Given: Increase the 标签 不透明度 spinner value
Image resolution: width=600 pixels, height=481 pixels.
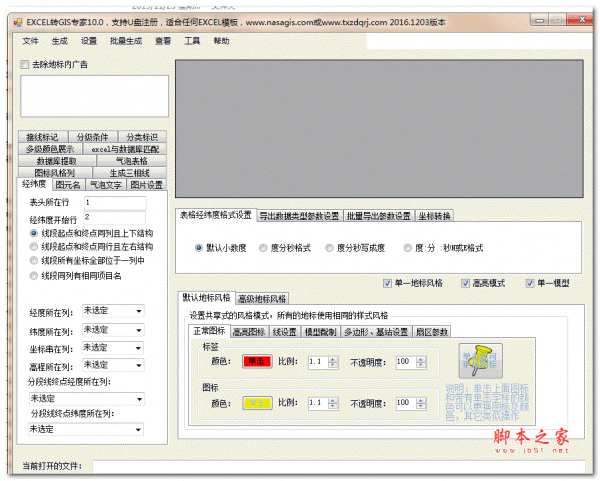Looking at the screenshot, I should coord(421,359).
